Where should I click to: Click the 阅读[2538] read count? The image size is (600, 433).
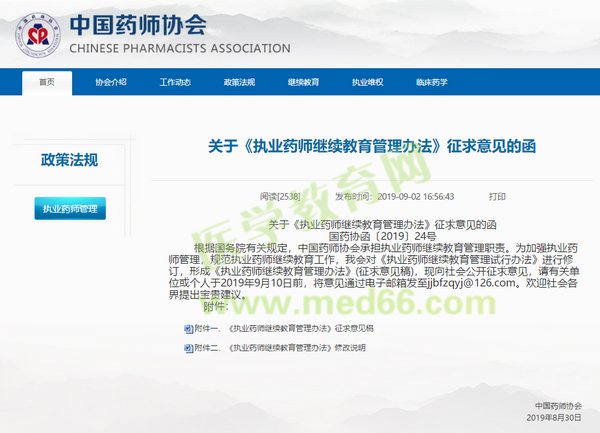click(x=280, y=197)
